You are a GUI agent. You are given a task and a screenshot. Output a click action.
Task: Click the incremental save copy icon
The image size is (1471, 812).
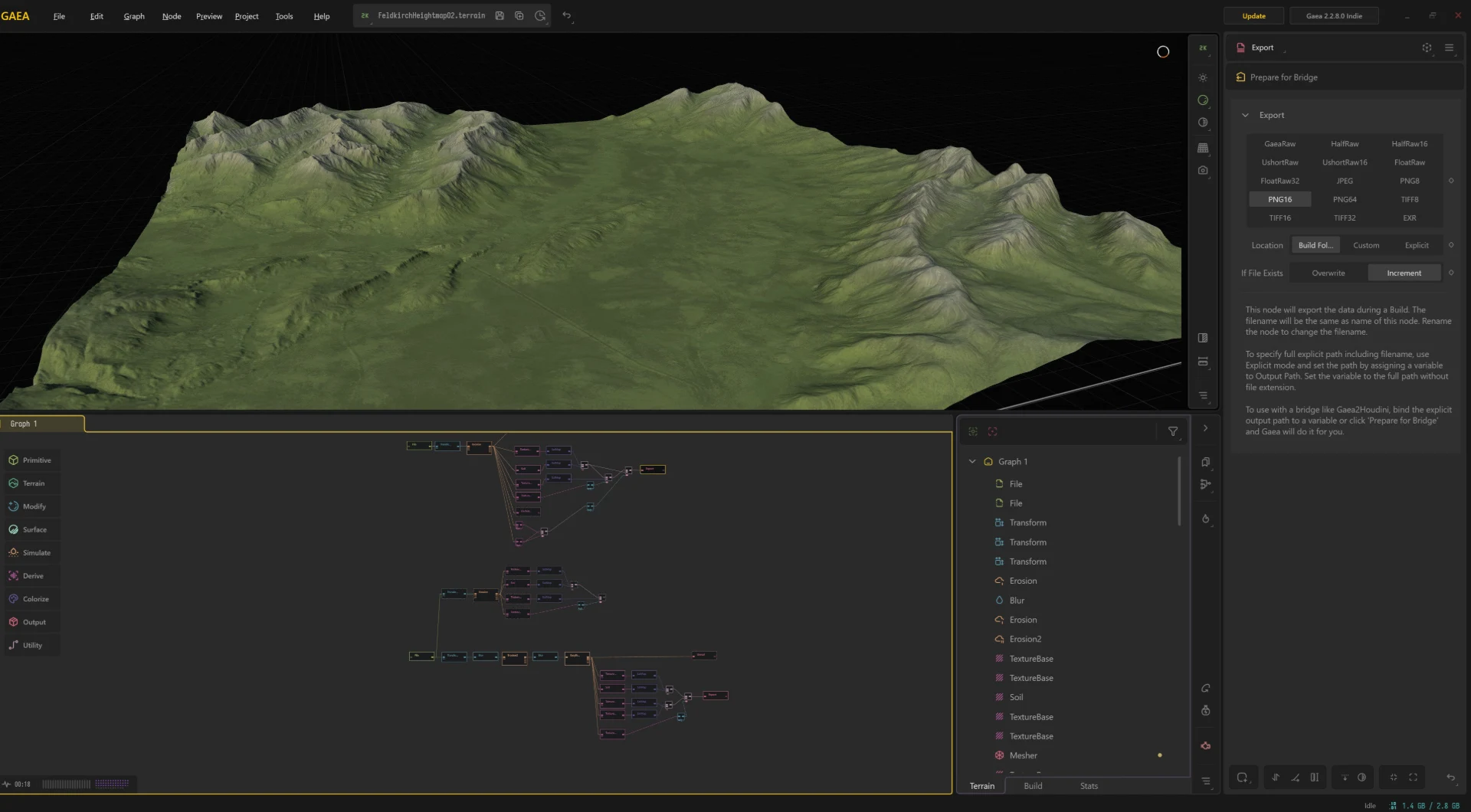coord(519,15)
